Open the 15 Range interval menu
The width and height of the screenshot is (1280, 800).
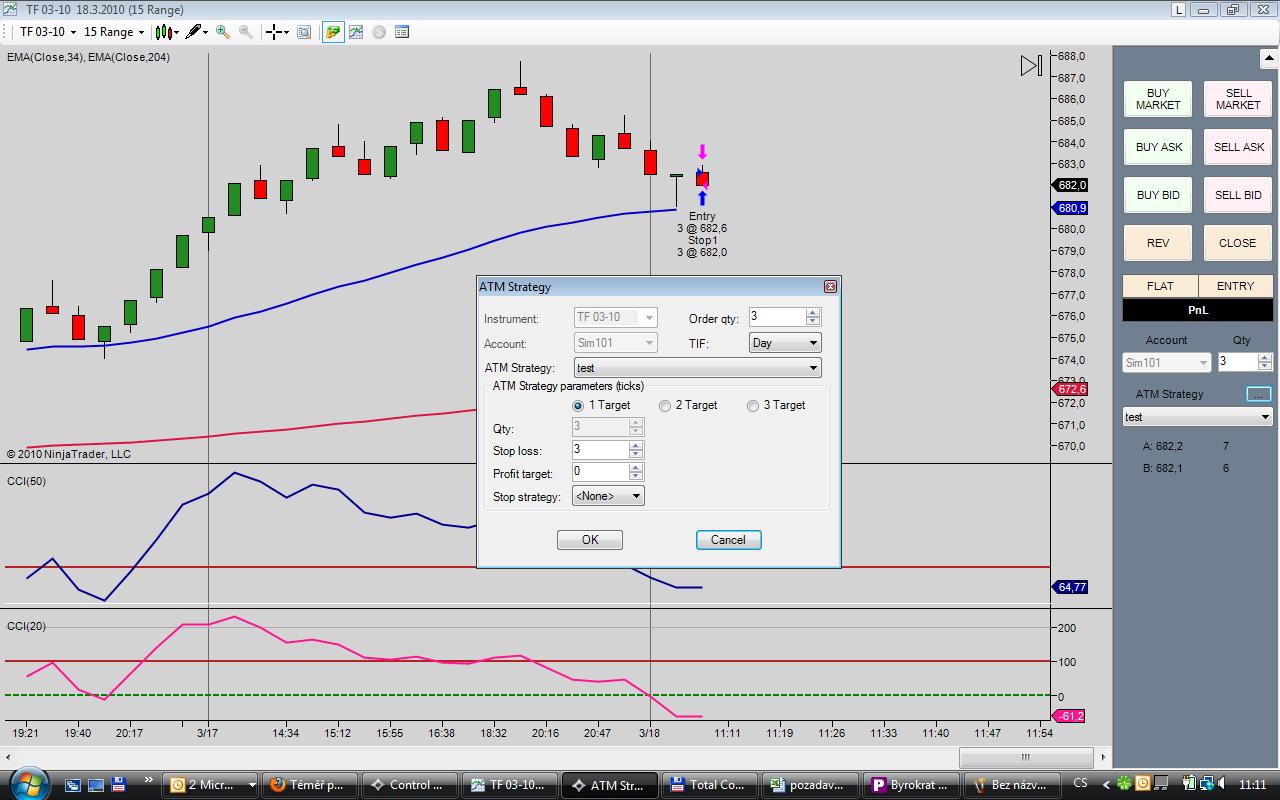click(114, 32)
